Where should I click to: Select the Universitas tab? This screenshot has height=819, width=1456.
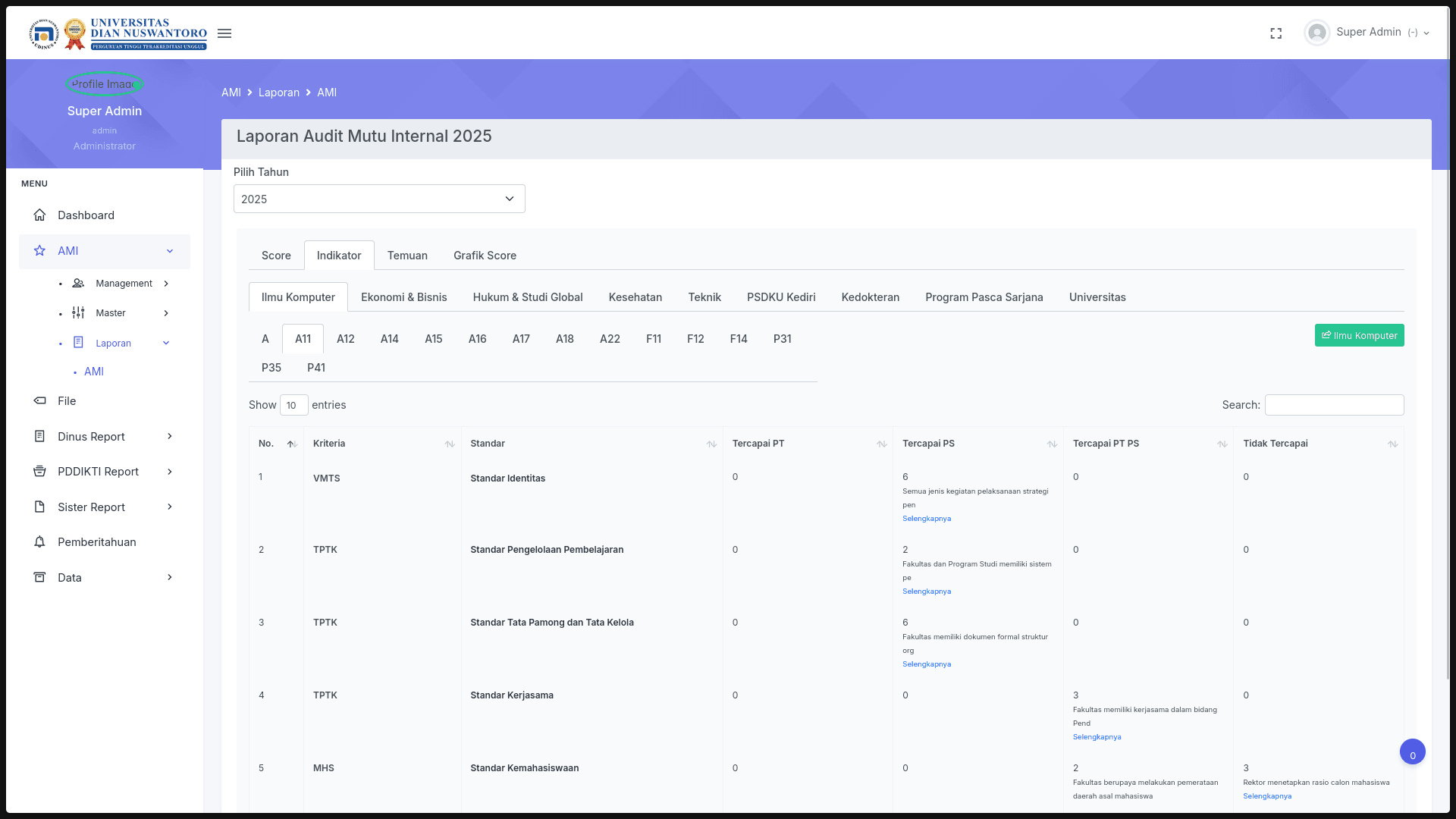[x=1097, y=297]
